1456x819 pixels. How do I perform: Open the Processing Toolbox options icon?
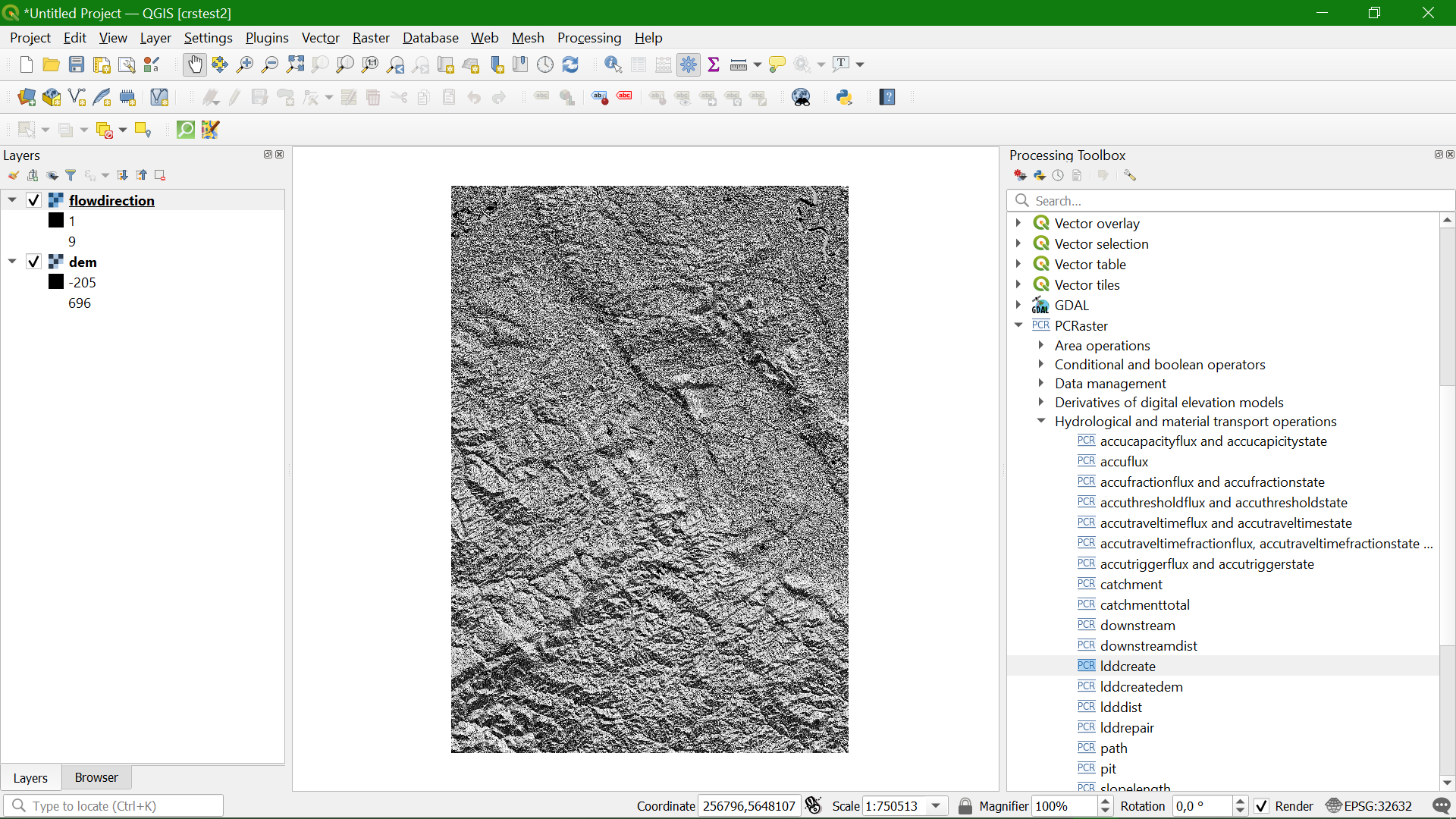coord(1130,175)
